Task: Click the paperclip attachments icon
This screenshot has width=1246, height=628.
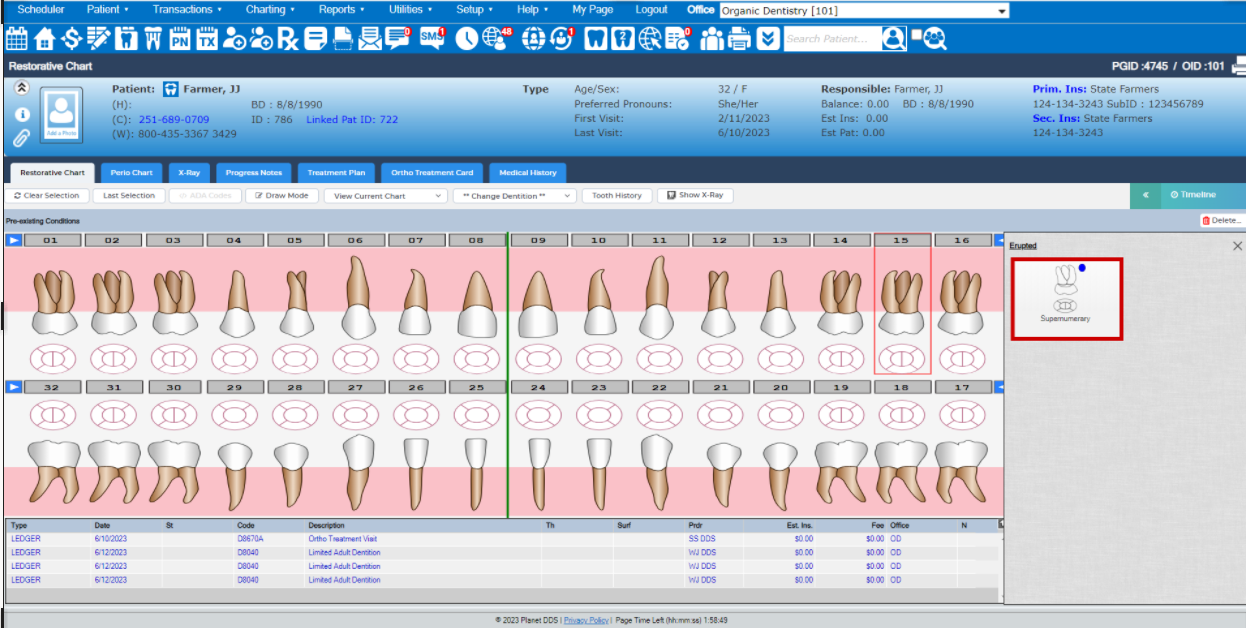Action: point(21,137)
